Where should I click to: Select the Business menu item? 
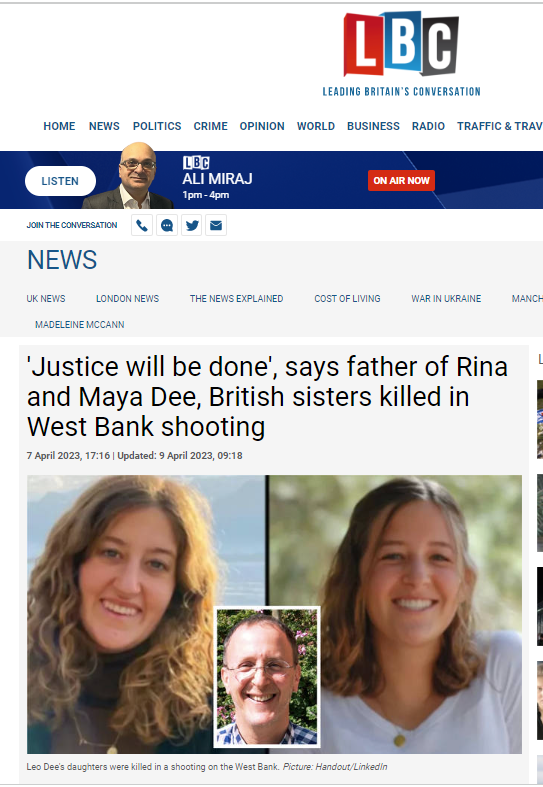click(373, 126)
